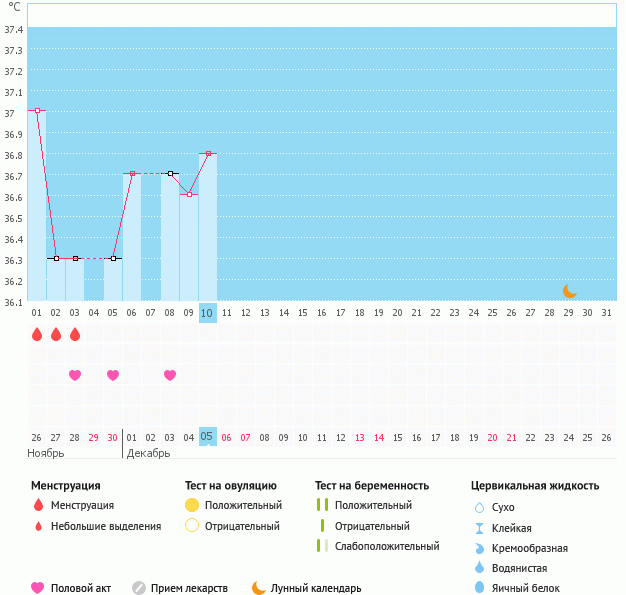Click the menstruation drop under day 03
Viewport: 626px width, 595px height.
[x=75, y=334]
